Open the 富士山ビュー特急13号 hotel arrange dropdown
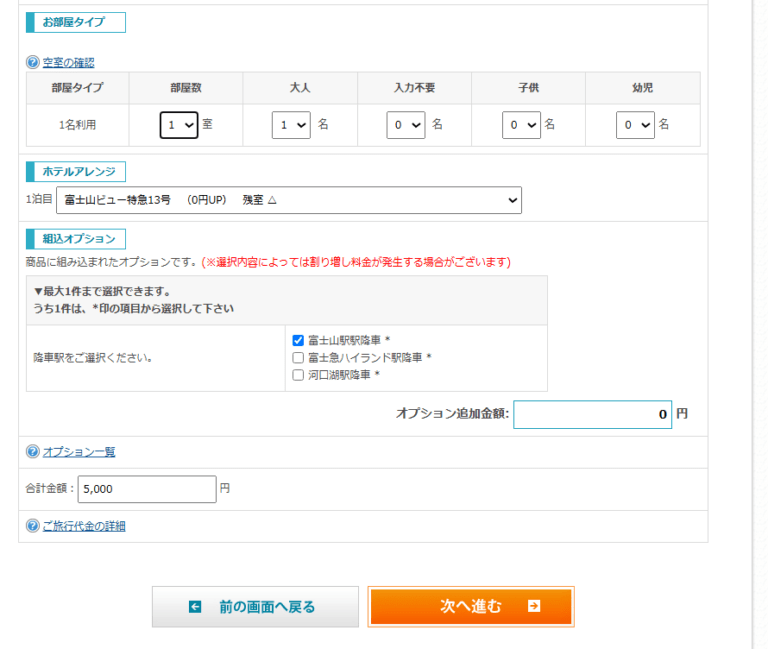This screenshot has height=649, width=768. [x=289, y=200]
